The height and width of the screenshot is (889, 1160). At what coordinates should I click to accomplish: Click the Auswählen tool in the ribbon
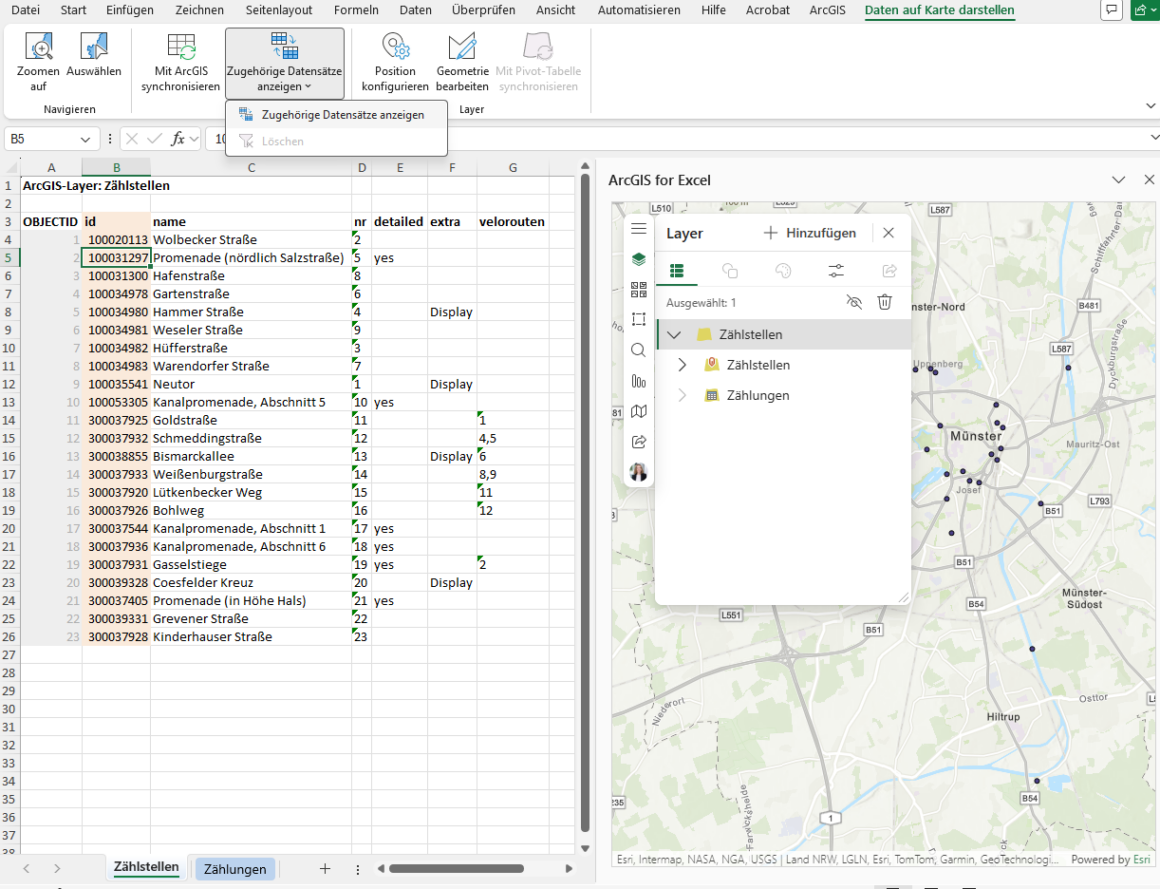coord(94,55)
